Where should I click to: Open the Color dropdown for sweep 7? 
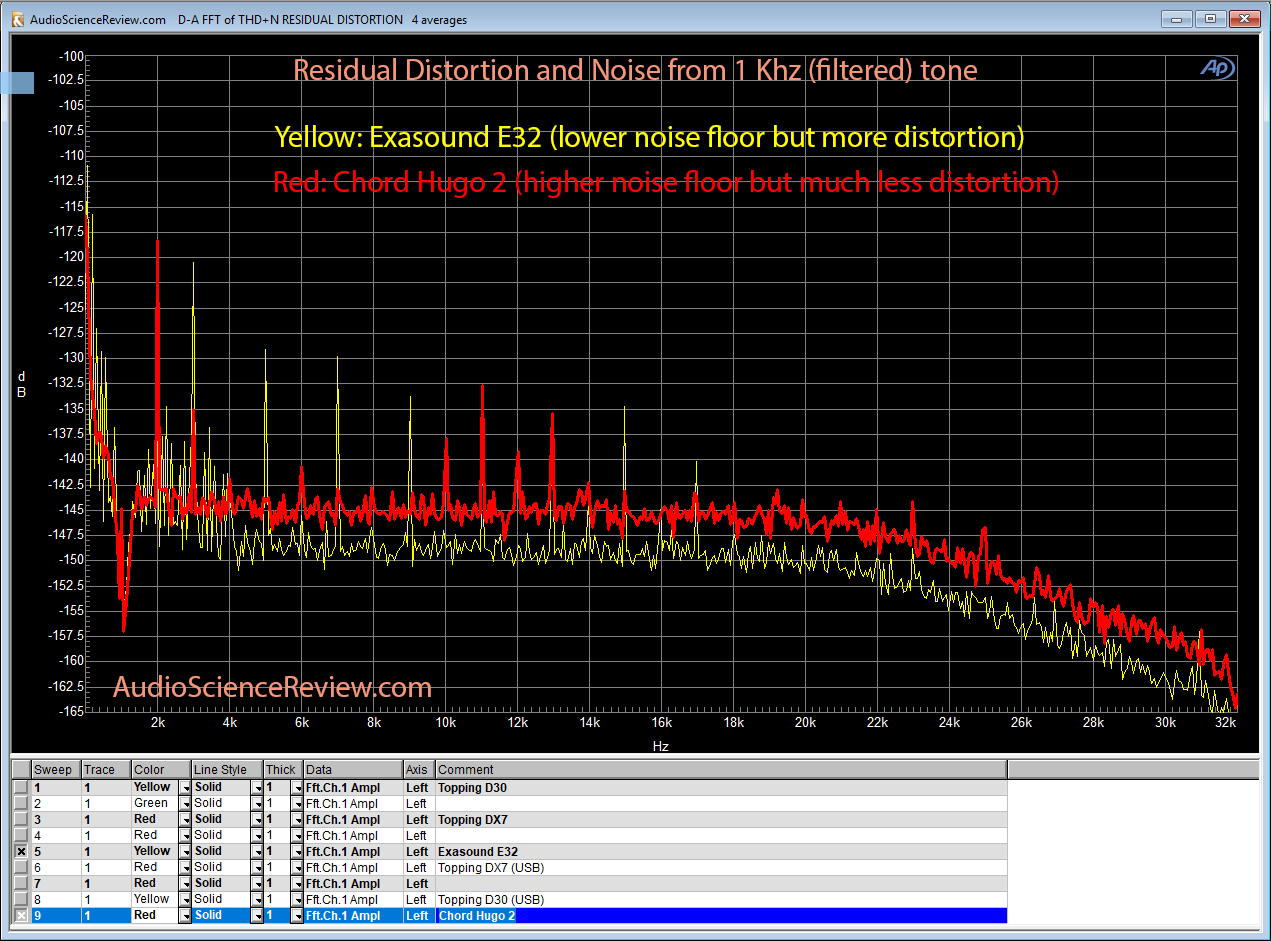[x=185, y=883]
